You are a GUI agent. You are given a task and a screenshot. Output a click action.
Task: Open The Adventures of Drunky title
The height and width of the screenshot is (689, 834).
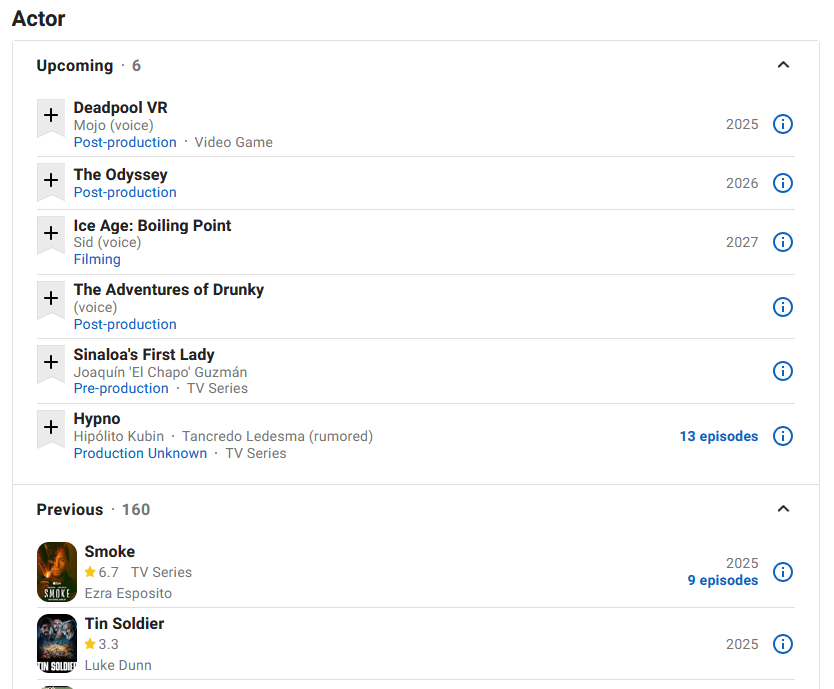point(169,289)
